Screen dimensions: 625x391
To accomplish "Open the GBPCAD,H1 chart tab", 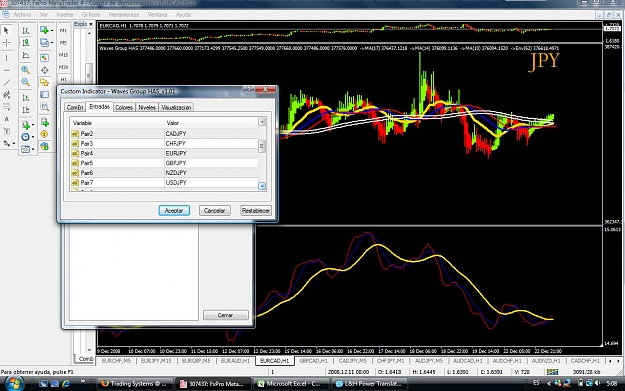I will tap(313, 361).
